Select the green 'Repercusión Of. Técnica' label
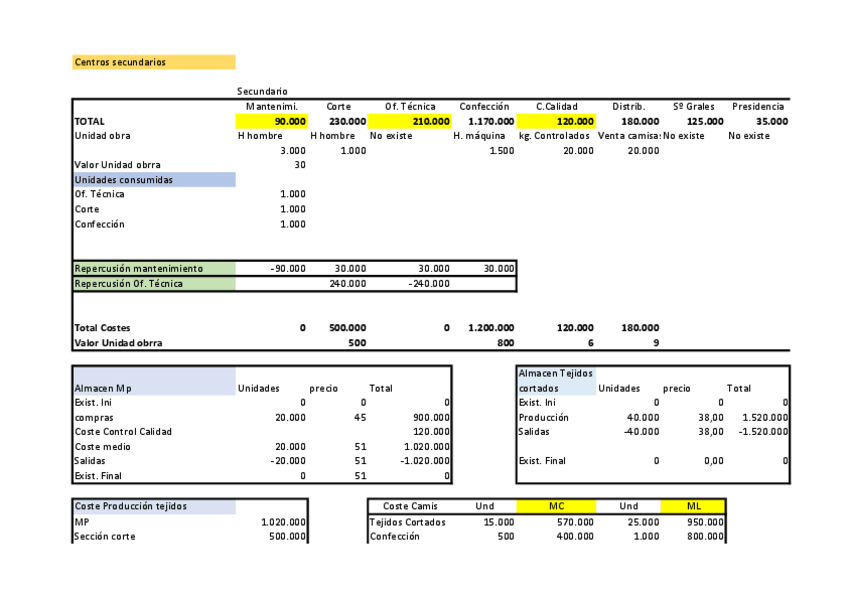The height and width of the screenshot is (599, 848). [x=153, y=283]
